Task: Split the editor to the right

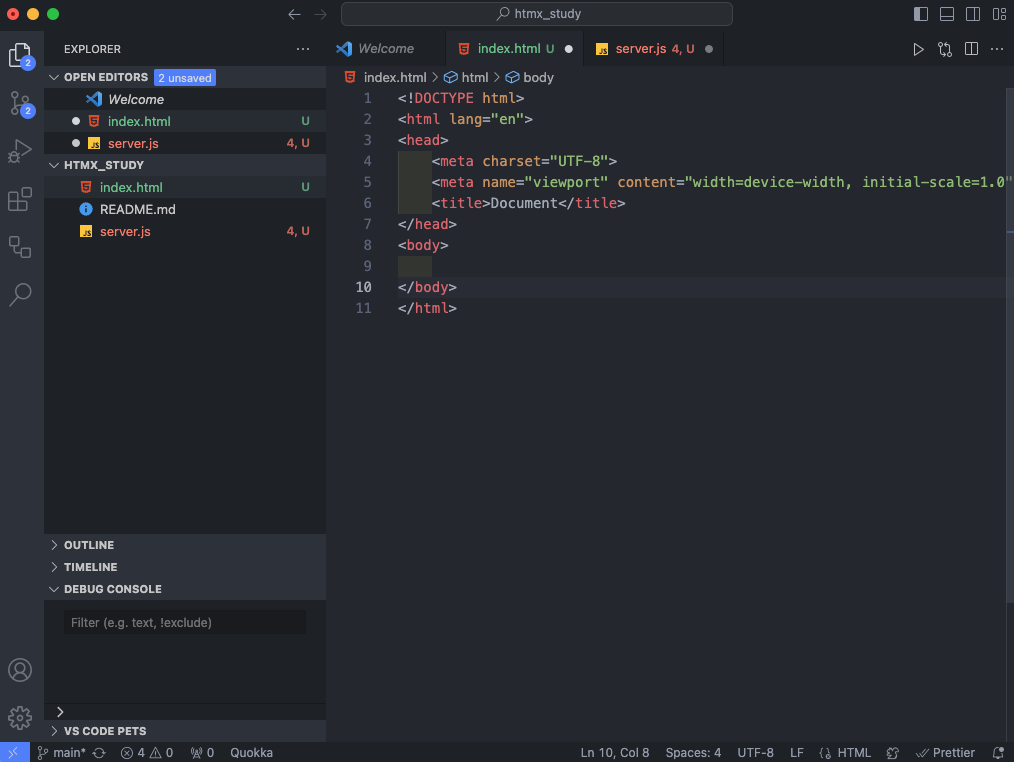Action: [971, 49]
